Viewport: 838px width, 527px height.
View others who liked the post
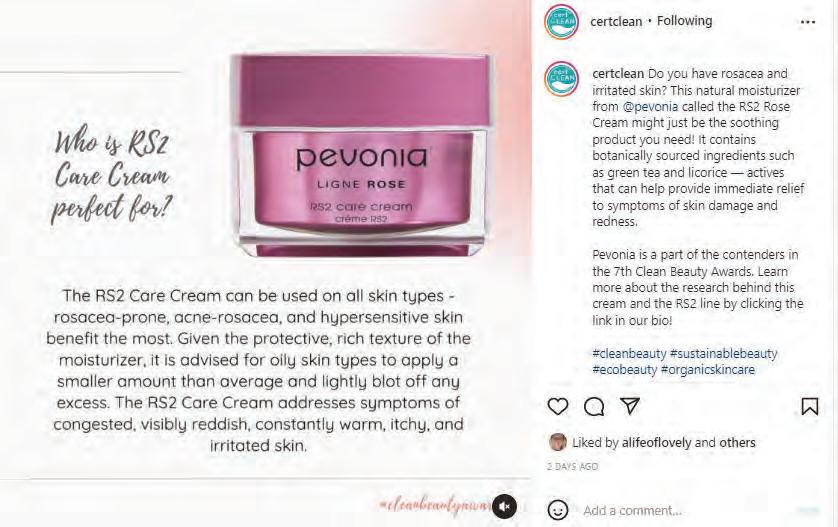pos(737,443)
